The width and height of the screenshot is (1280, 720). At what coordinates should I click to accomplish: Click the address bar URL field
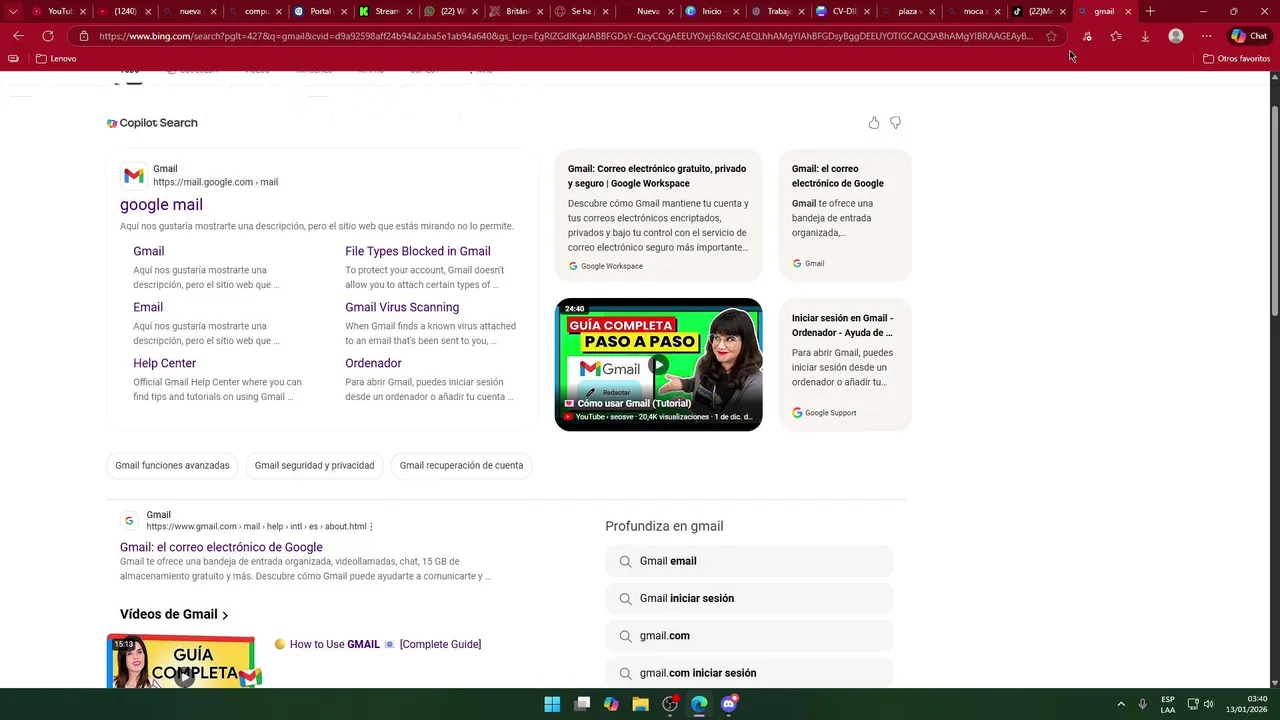pyautogui.click(x=565, y=36)
